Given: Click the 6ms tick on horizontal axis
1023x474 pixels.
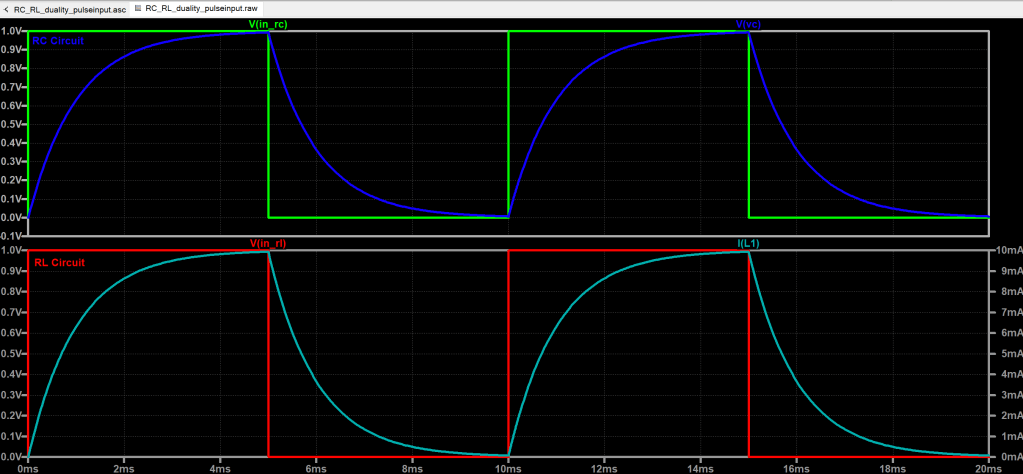Looking at the screenshot, I should (316, 466).
